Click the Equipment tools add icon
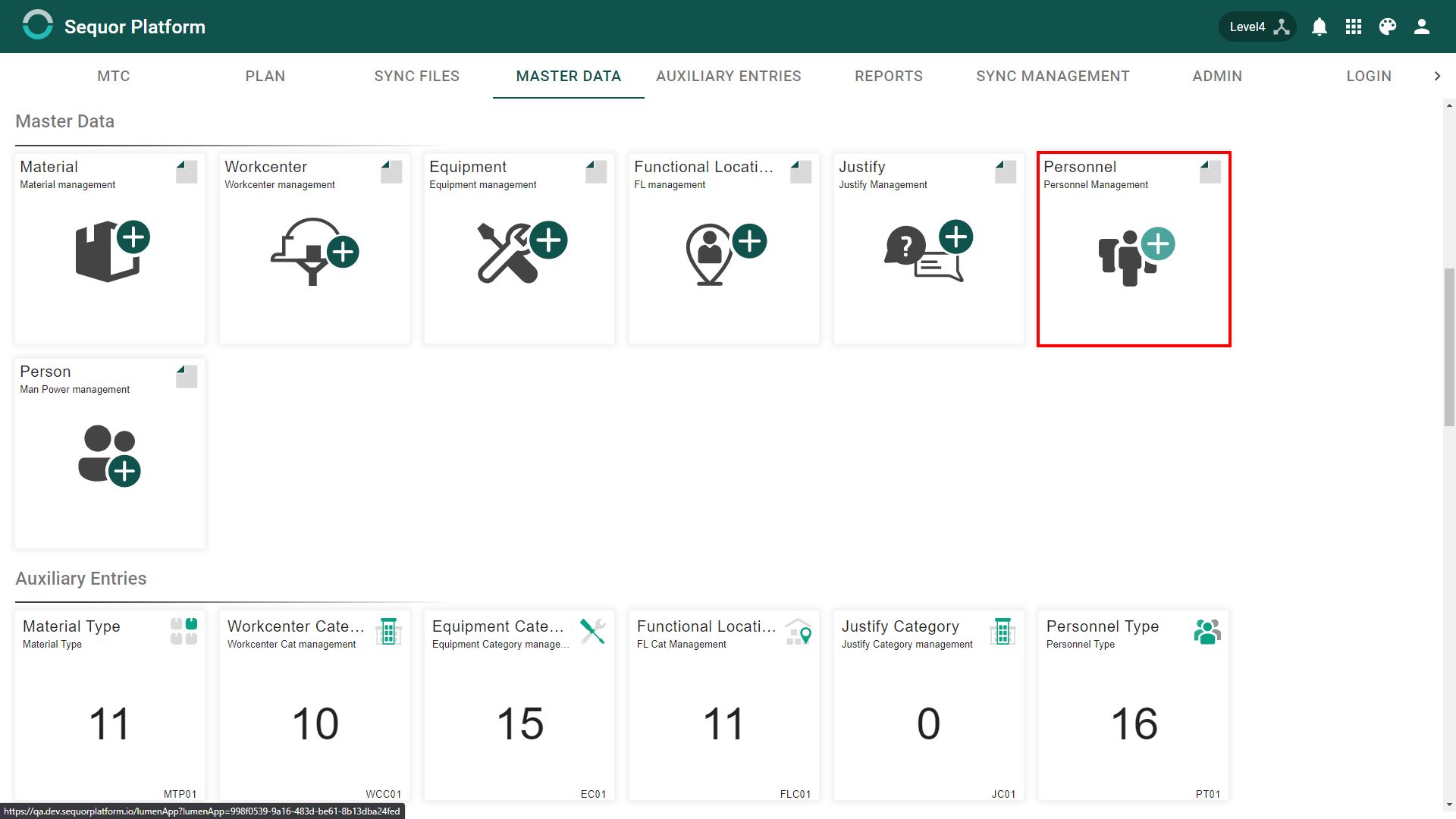The width and height of the screenshot is (1456, 819). (x=522, y=252)
